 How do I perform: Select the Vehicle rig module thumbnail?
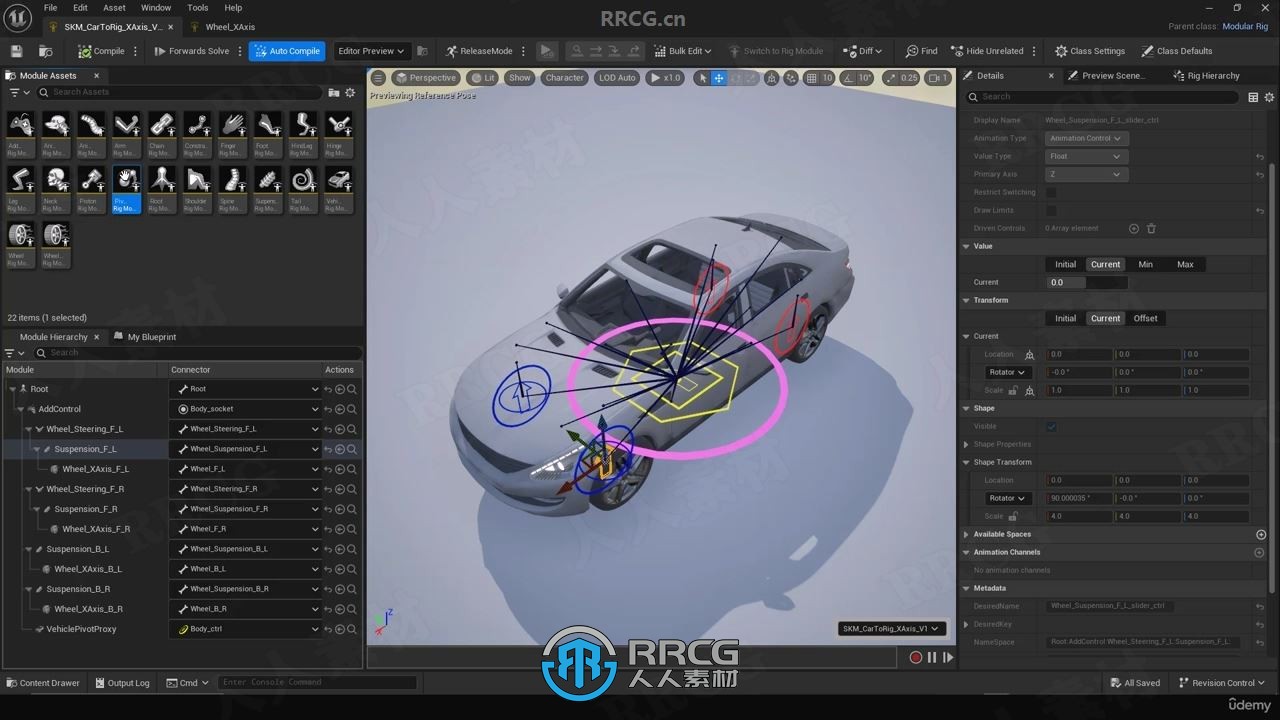[339, 189]
